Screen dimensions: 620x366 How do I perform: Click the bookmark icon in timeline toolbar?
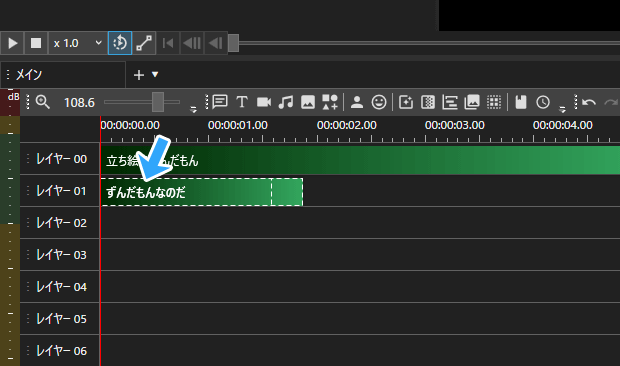521,102
